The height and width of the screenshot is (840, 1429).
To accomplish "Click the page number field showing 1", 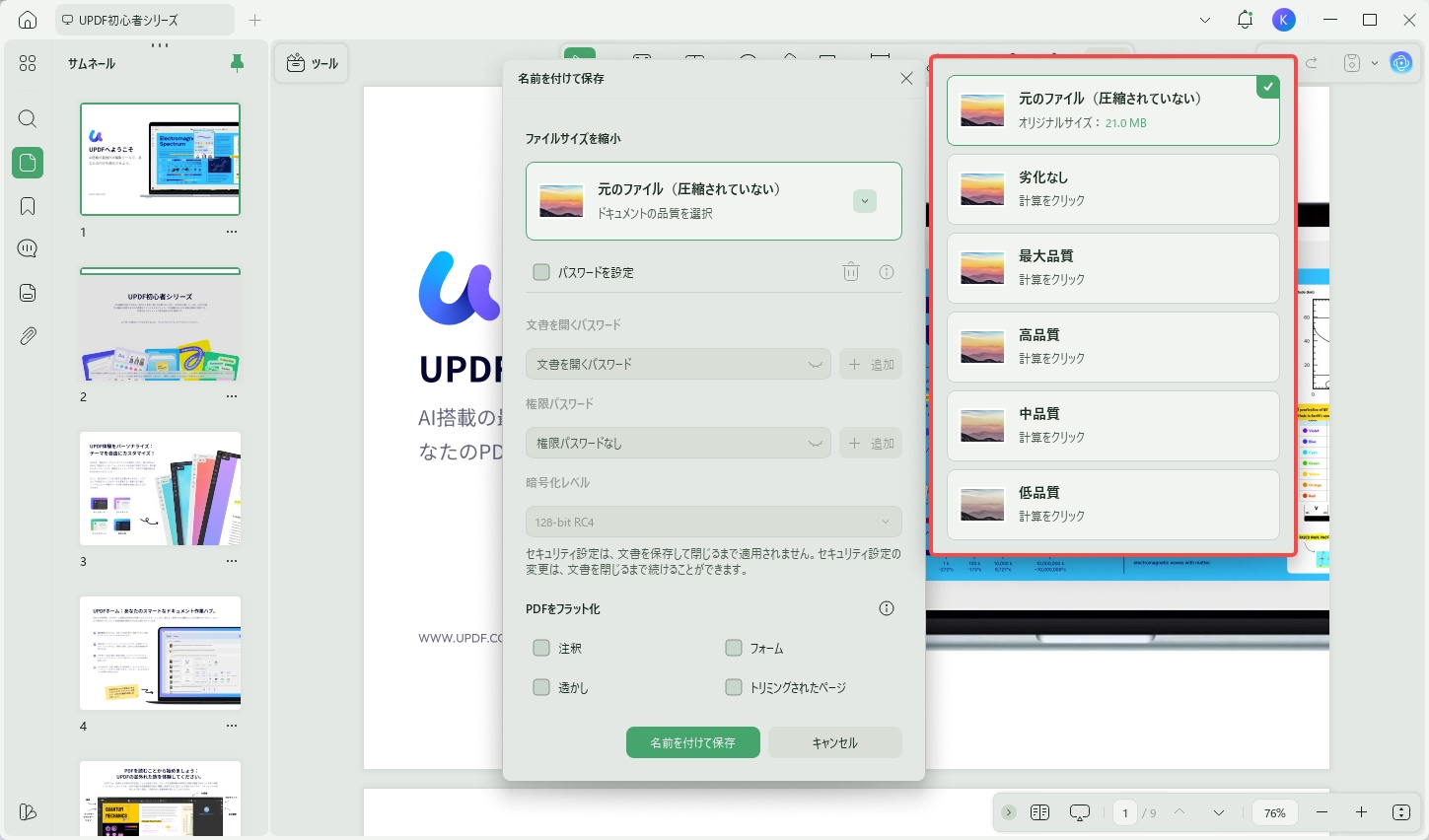I will click(1125, 812).
